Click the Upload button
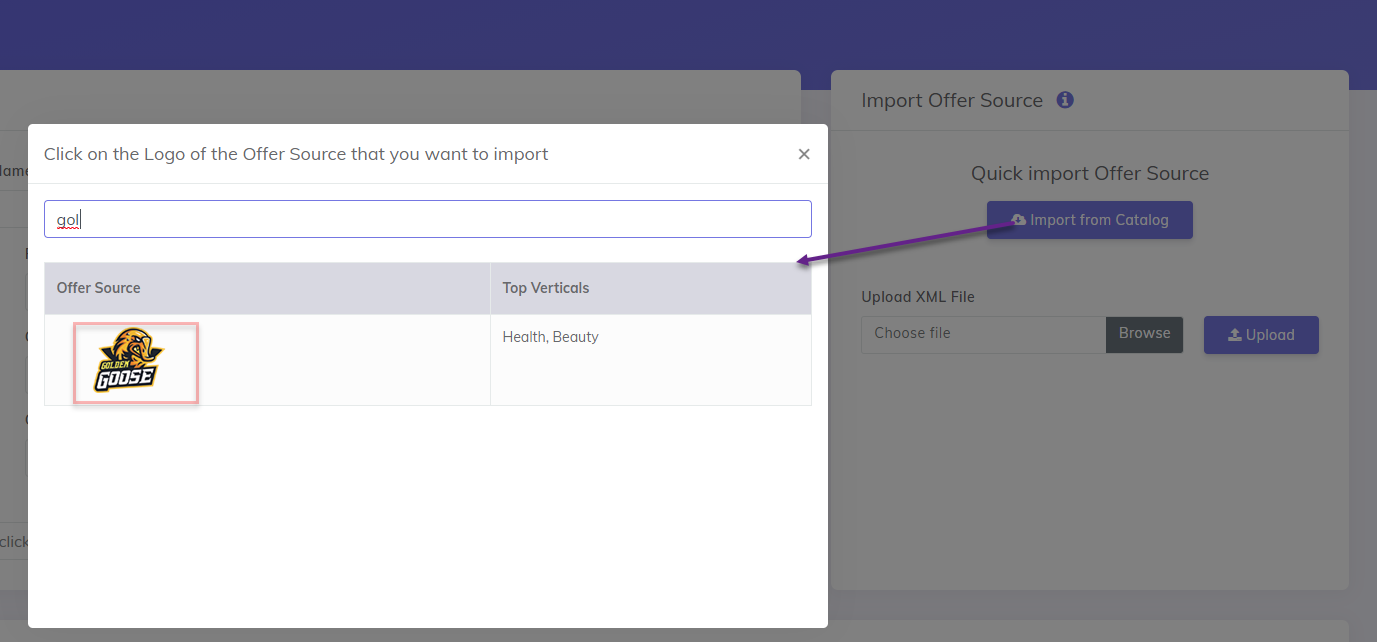The width and height of the screenshot is (1377, 642). [x=1261, y=335]
